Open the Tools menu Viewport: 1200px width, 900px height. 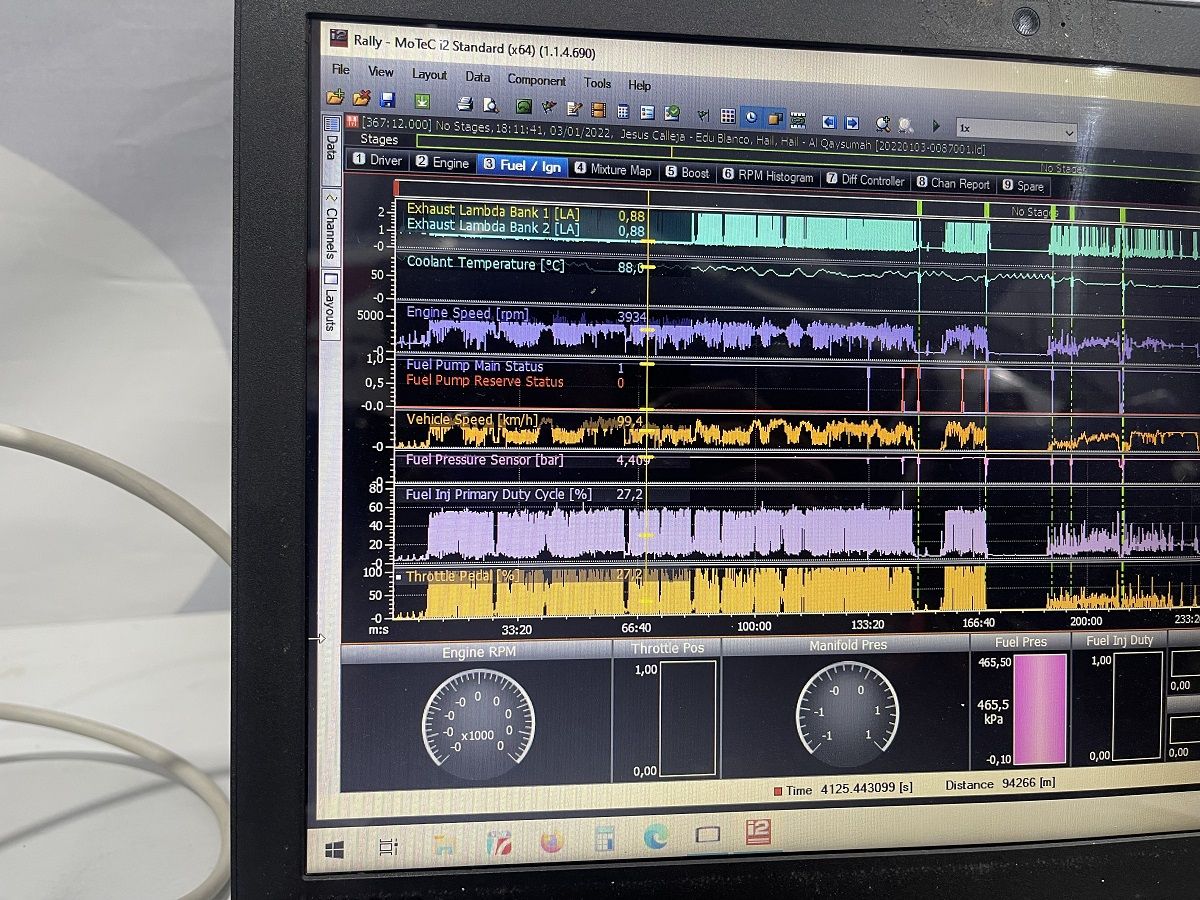[598, 83]
